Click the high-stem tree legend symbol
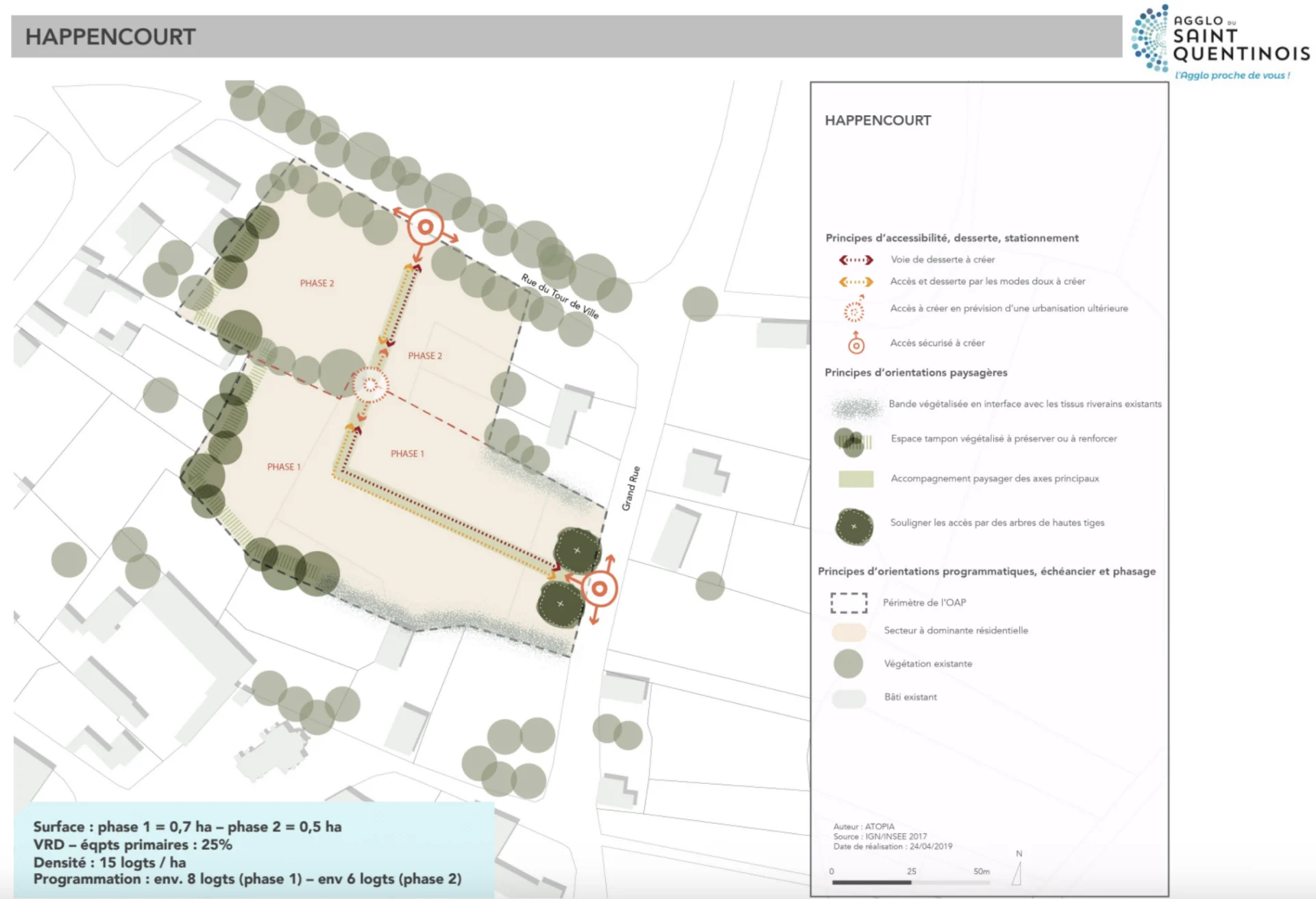 (854, 526)
